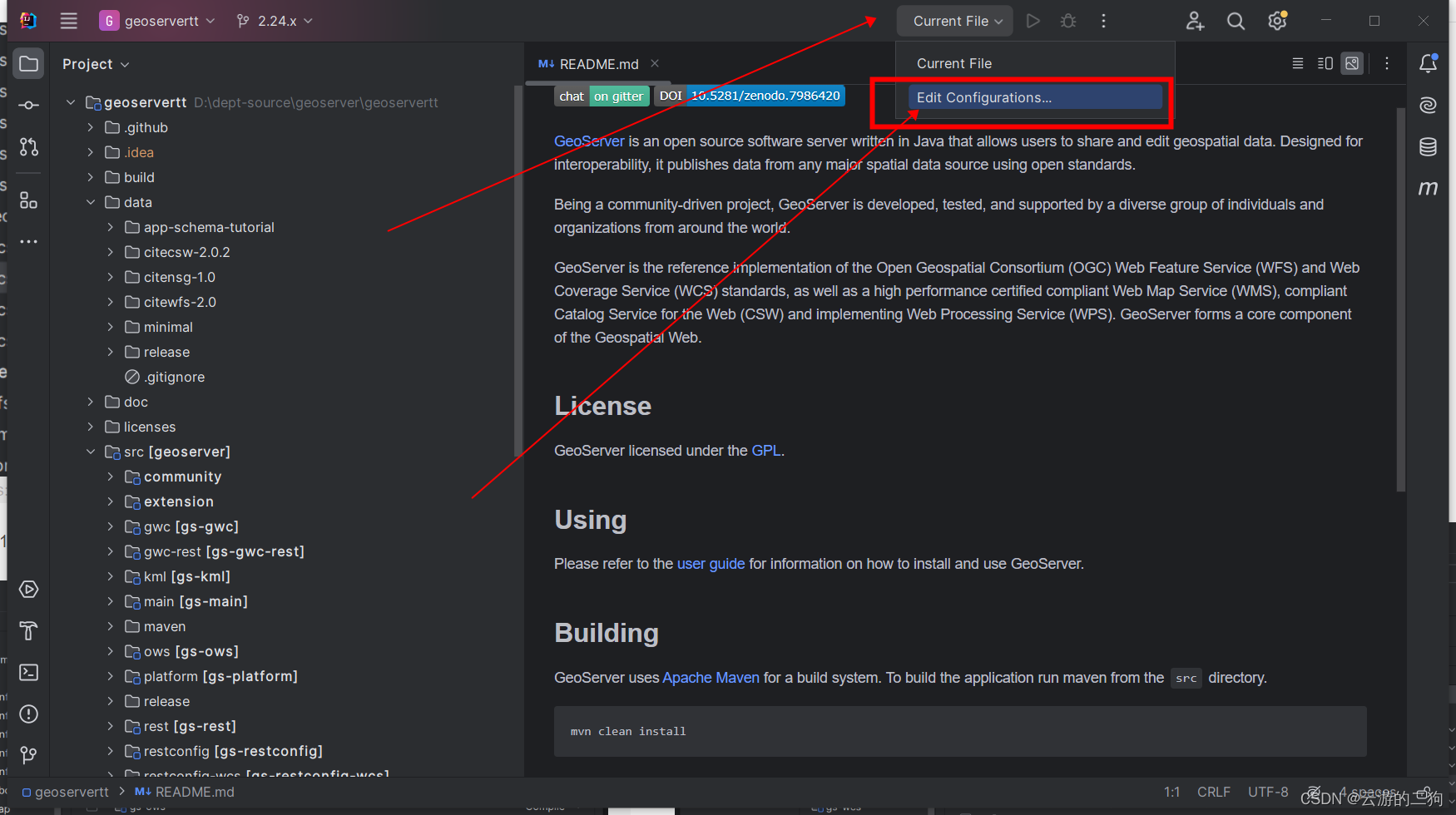This screenshot has width=1456, height=815.
Task: Open IDE settings gear
Action: coord(1278,21)
